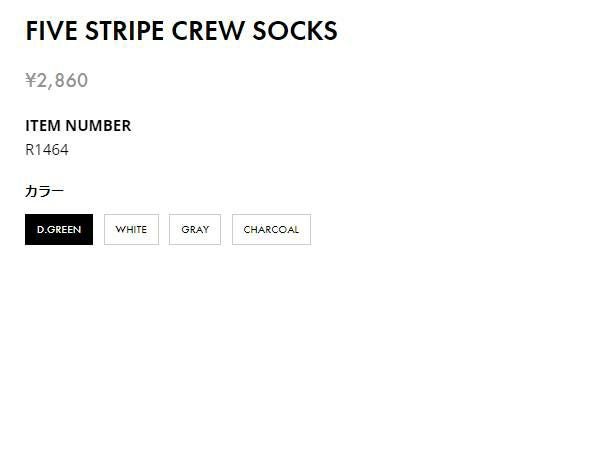Click the word STRIPE in the heading
600x450 pixels.
pyautogui.click(x=122, y=32)
